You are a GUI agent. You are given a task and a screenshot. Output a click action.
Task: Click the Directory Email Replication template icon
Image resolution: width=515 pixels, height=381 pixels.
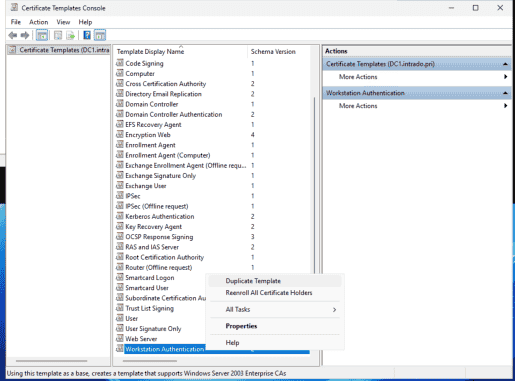pyautogui.click(x=120, y=93)
